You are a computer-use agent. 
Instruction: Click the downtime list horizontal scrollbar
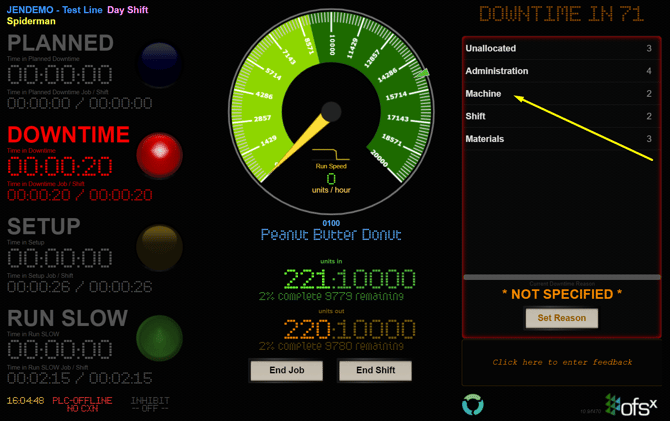pos(561,277)
